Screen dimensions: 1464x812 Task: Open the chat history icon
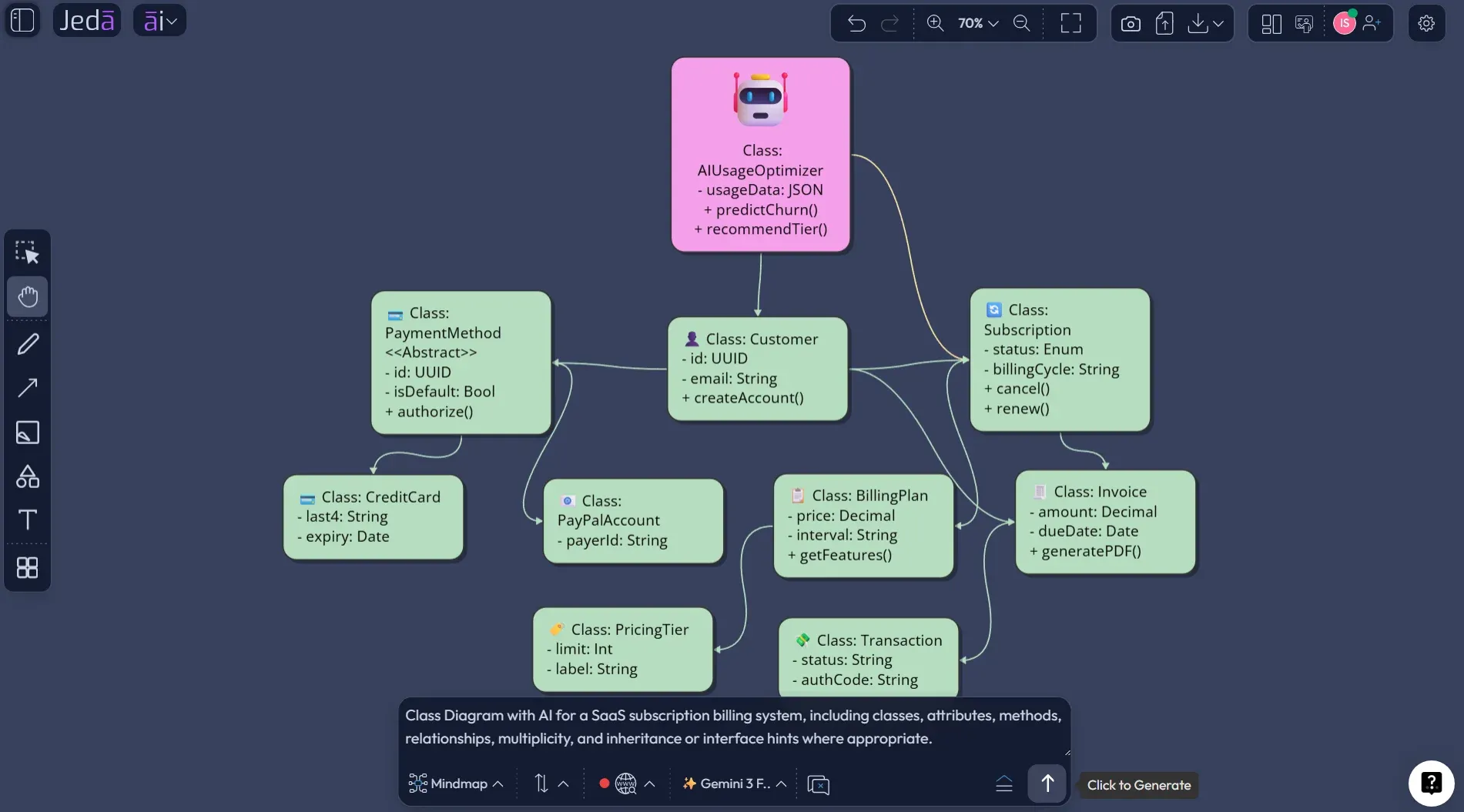(x=818, y=784)
